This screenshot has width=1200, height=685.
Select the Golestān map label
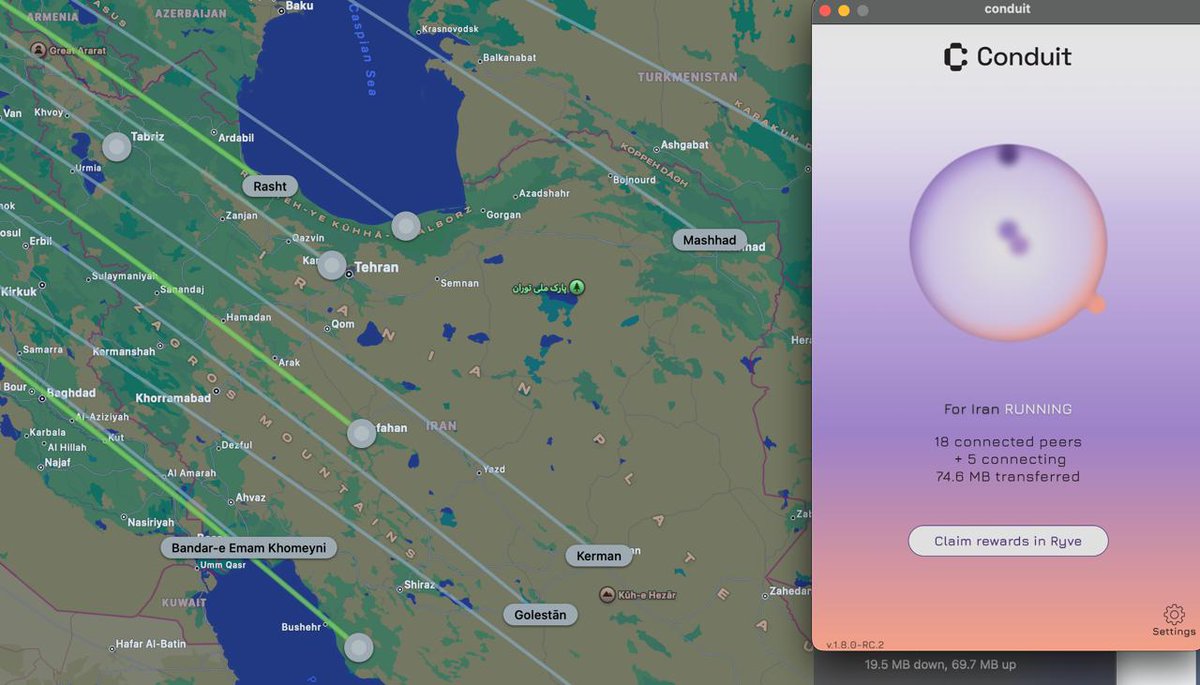(540, 615)
